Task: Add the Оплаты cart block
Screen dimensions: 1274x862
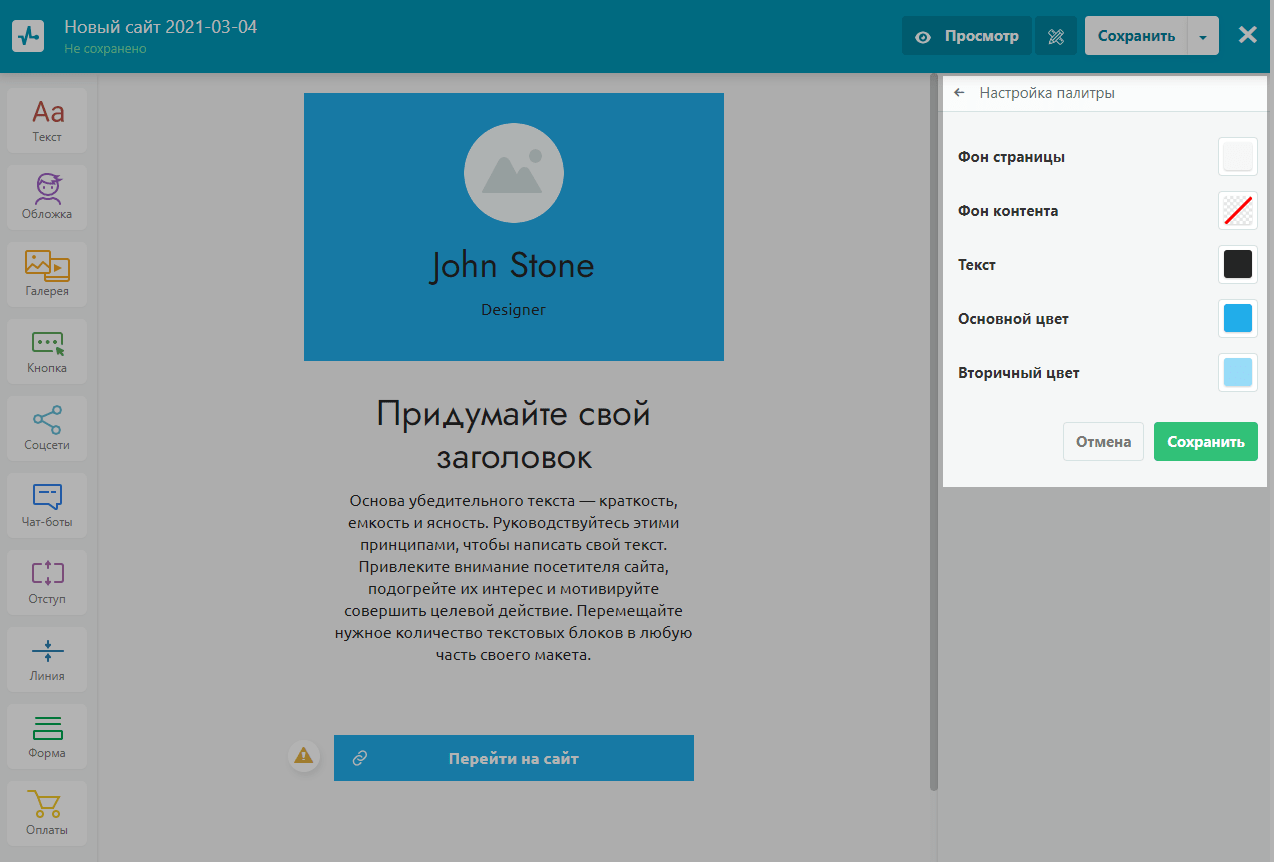Action: pos(47,813)
